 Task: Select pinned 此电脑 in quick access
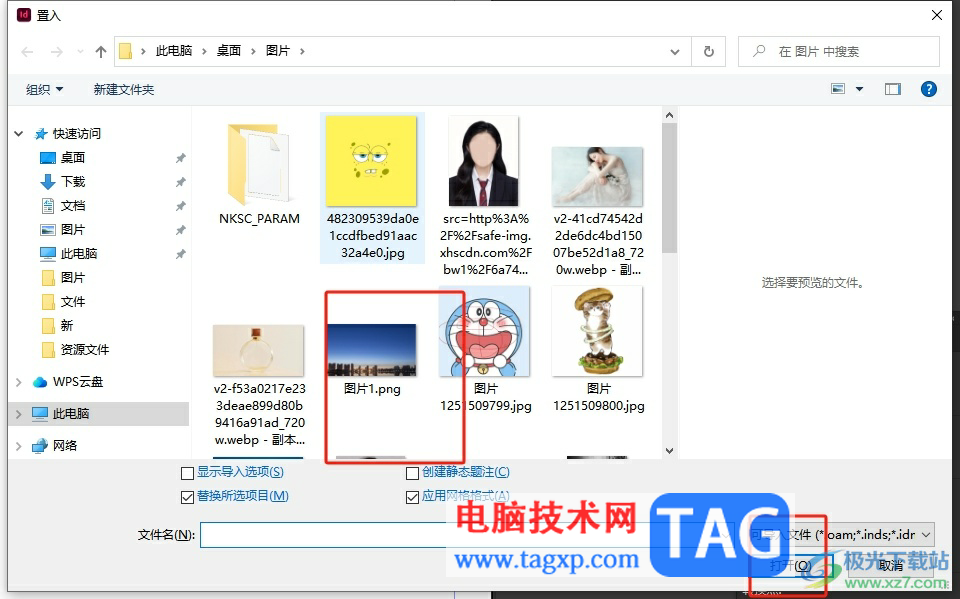click(78, 253)
